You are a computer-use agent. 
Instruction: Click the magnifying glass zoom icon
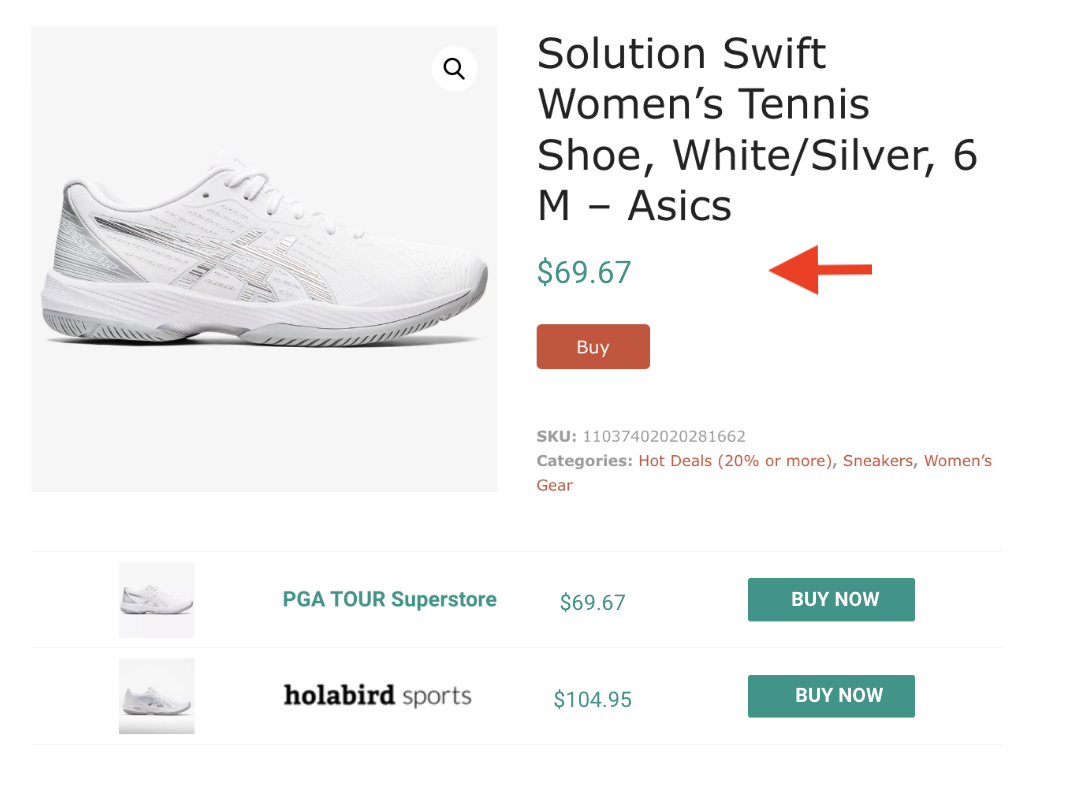454,69
